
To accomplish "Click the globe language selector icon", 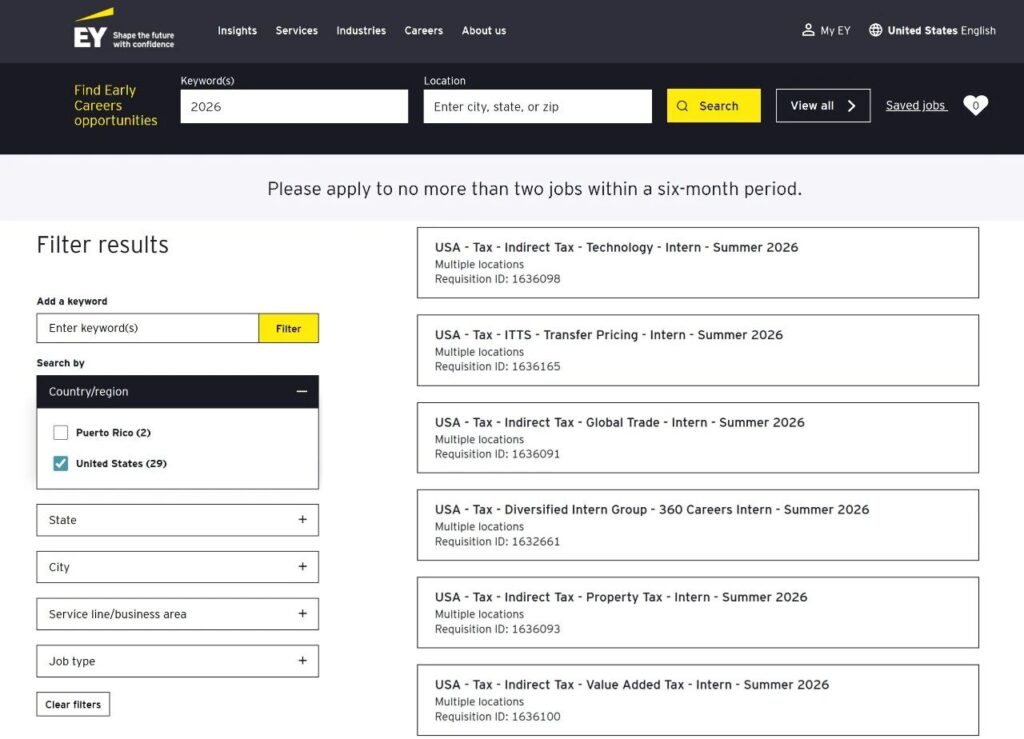I will click(x=875, y=30).
